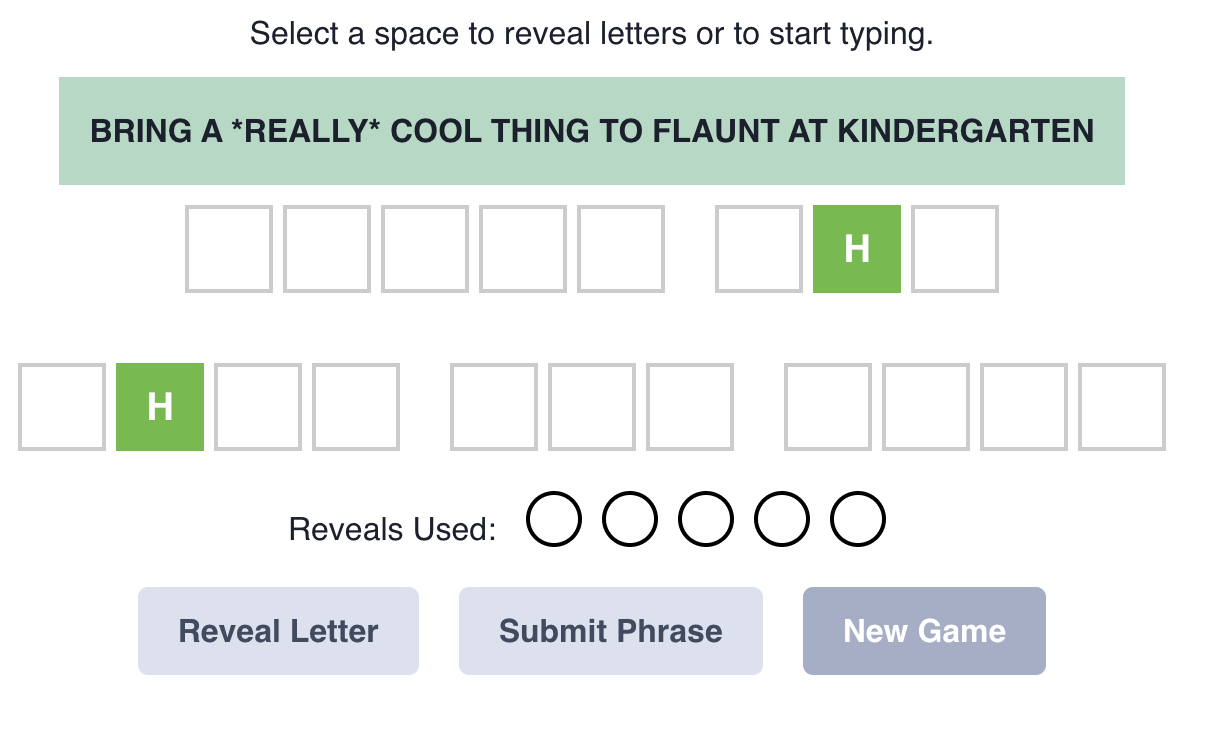The height and width of the screenshot is (734, 1209).
Task: Select the final tile of the second word
Action: [955, 248]
